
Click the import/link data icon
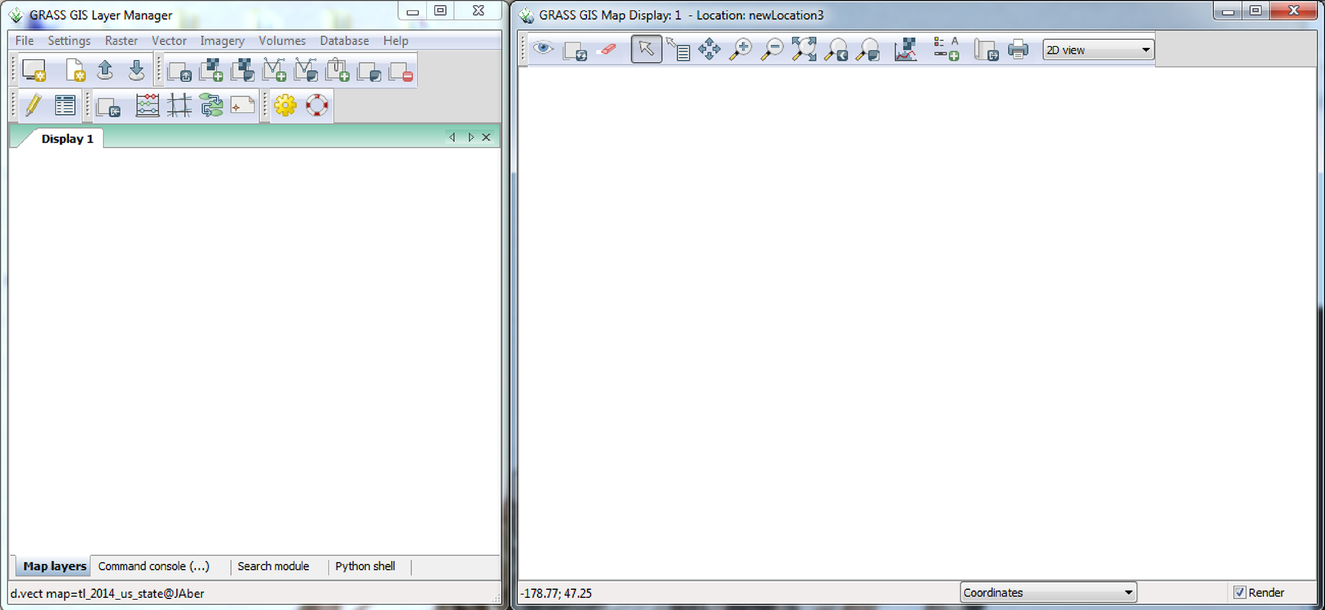pyautogui.click(x=108, y=105)
